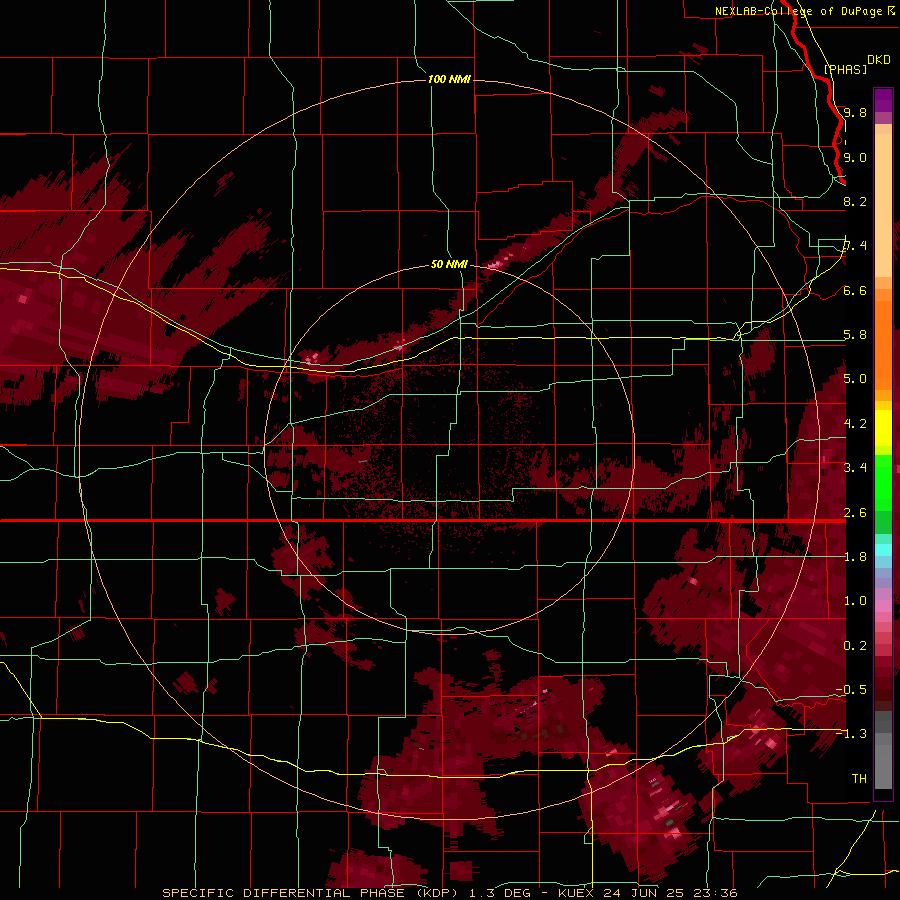Click the [PHAS] unit label
The height and width of the screenshot is (900, 900).
pyautogui.click(x=845, y=69)
